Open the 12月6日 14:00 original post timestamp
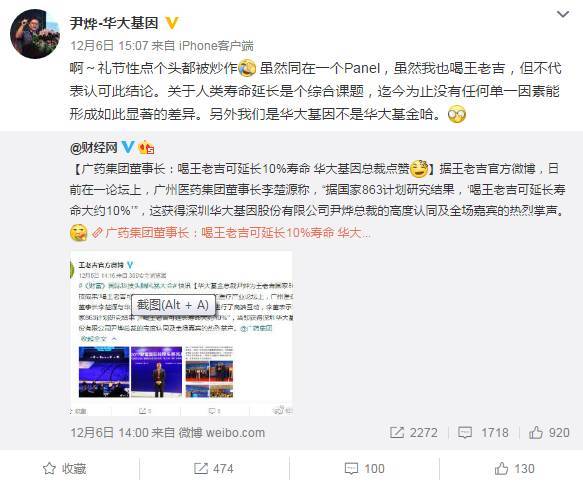 point(109,432)
